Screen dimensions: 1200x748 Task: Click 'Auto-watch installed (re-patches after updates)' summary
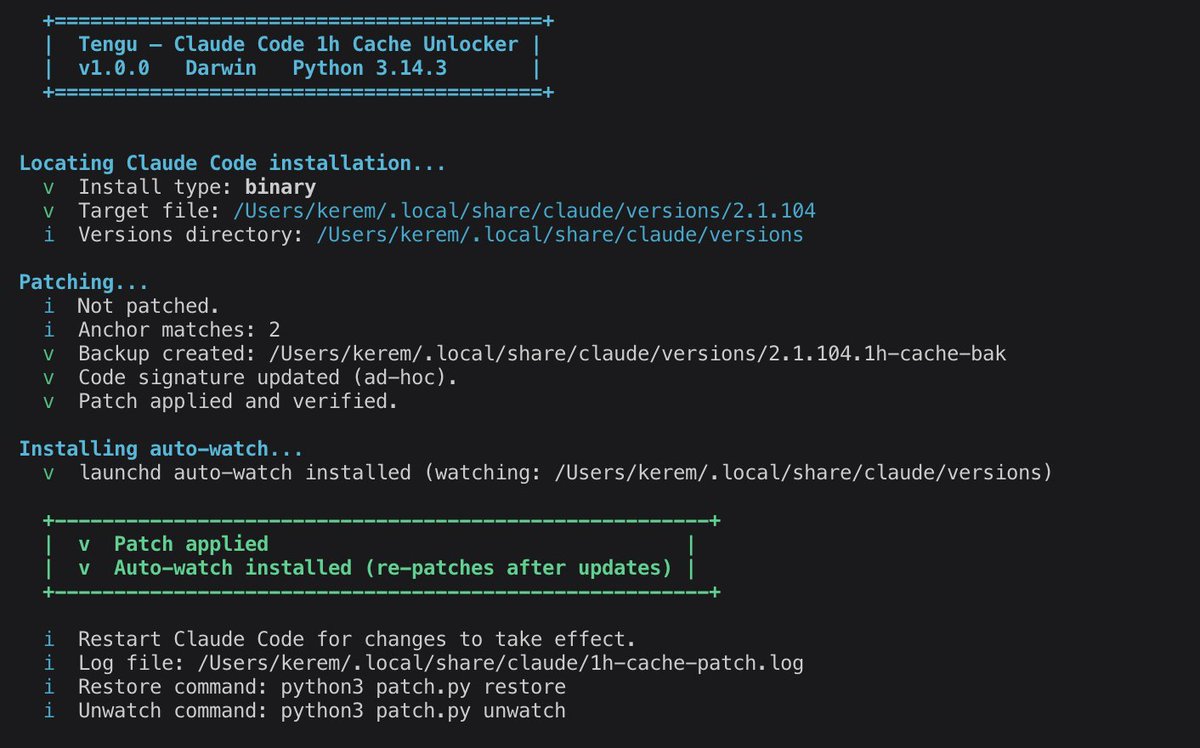(x=393, y=568)
